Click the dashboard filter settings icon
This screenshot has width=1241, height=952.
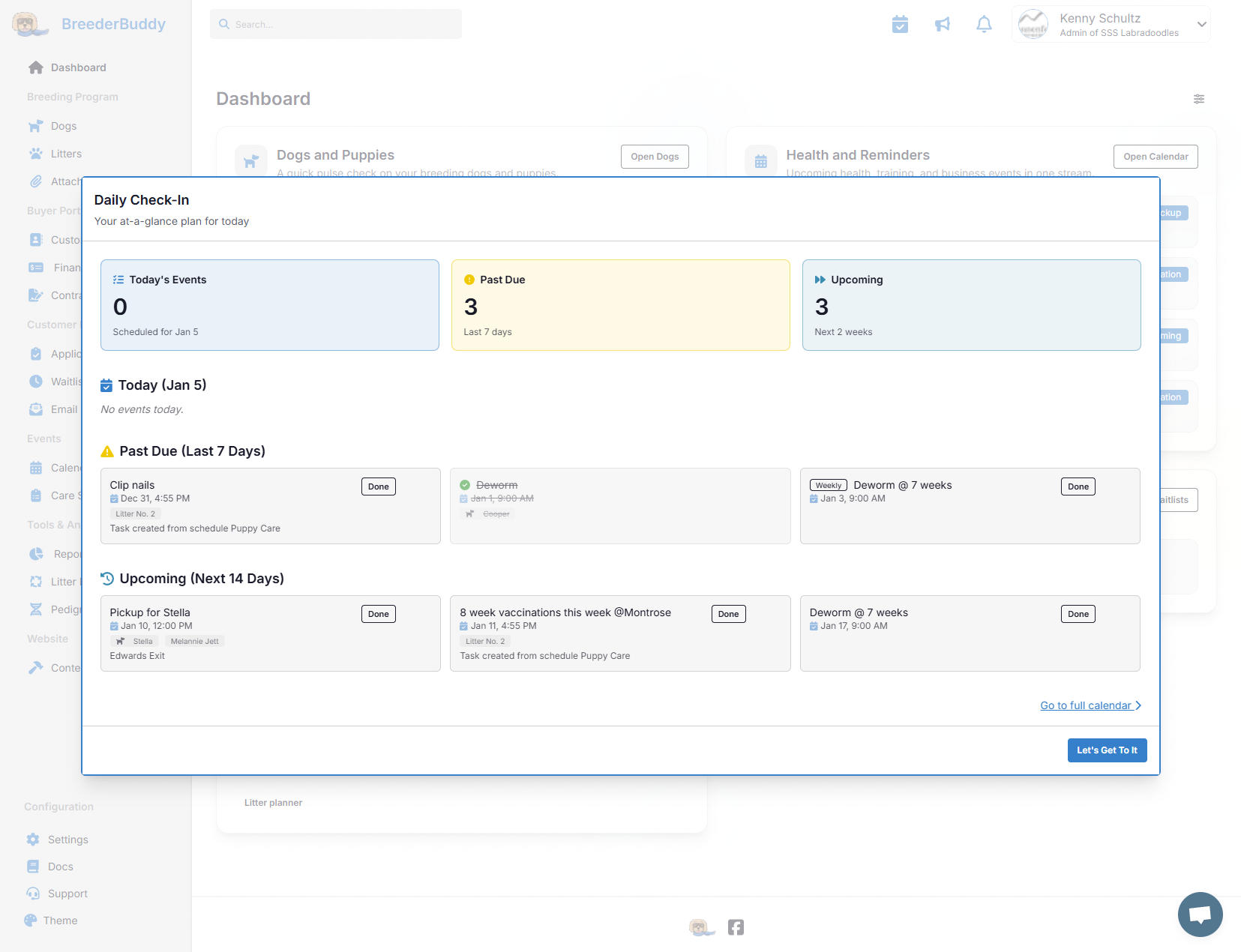pos(1199,99)
